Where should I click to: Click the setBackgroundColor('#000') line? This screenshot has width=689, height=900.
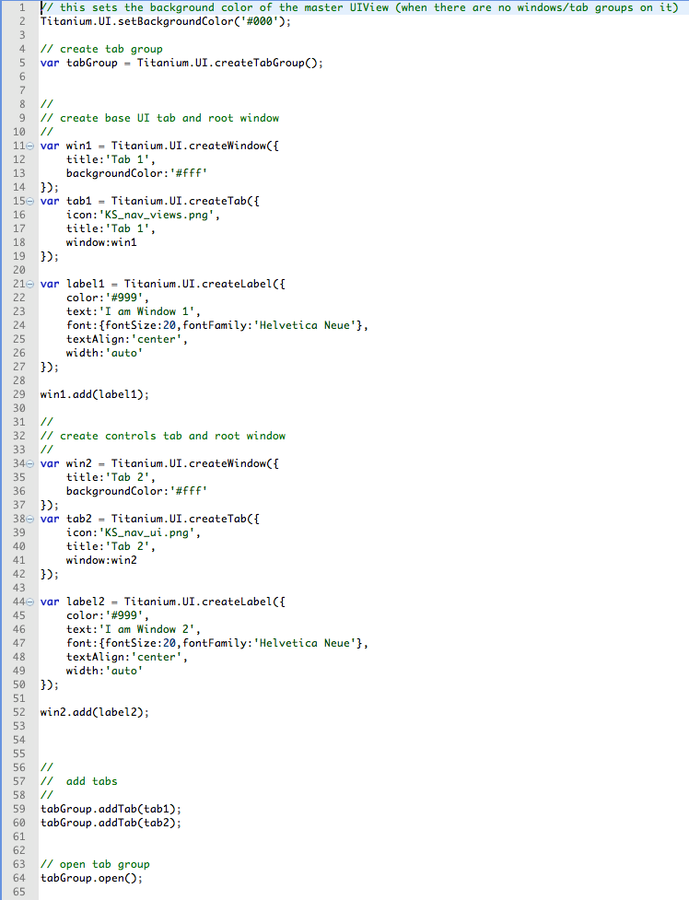(x=165, y=21)
